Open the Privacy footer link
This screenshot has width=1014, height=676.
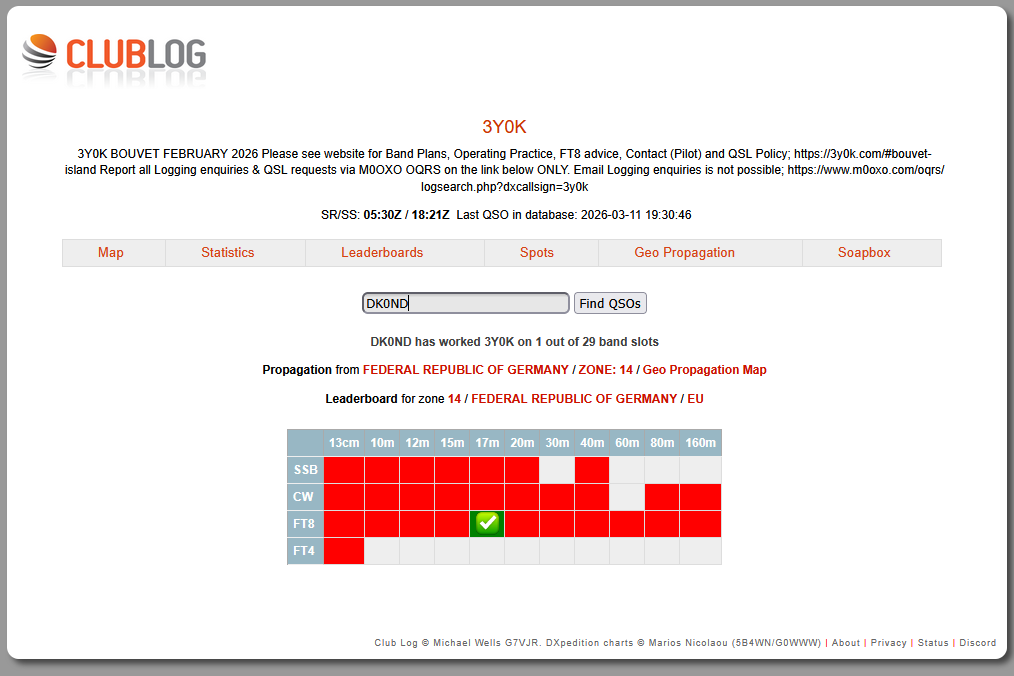point(888,643)
